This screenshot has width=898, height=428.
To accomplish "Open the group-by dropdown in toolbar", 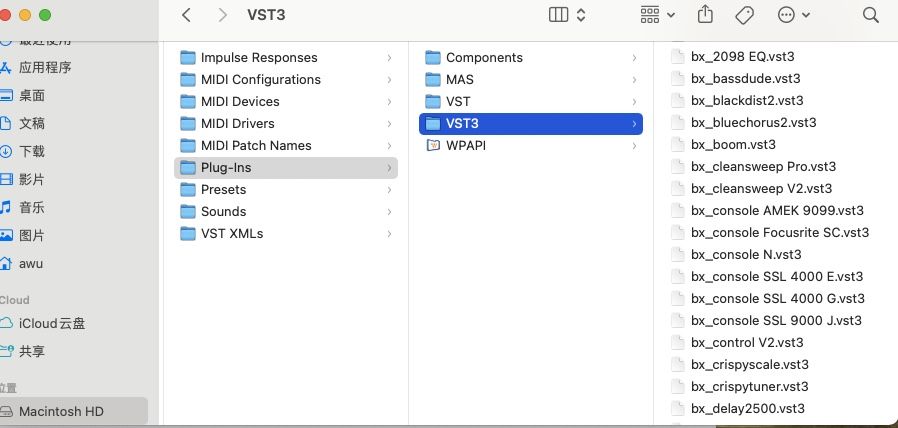I will [657, 15].
